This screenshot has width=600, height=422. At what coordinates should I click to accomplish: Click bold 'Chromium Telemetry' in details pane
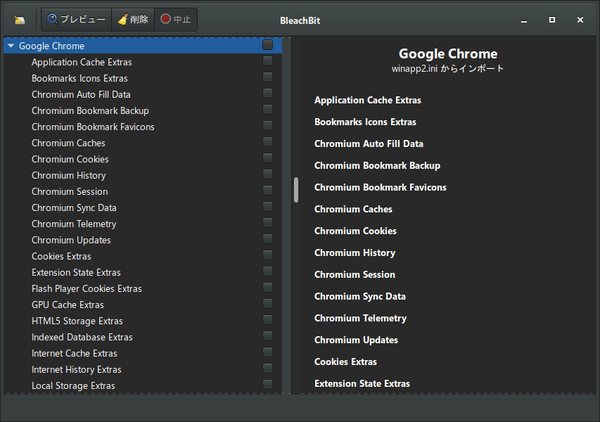coord(360,318)
